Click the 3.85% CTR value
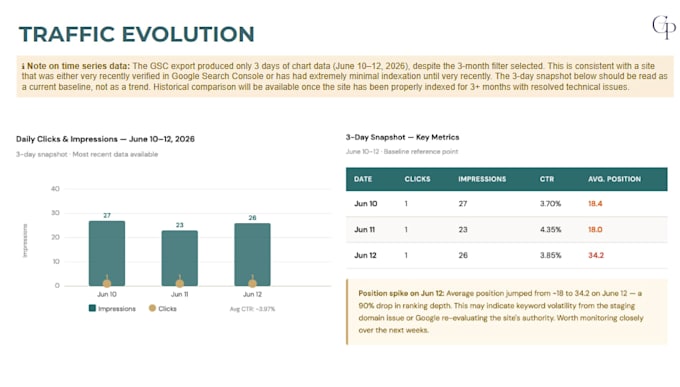 point(550,255)
